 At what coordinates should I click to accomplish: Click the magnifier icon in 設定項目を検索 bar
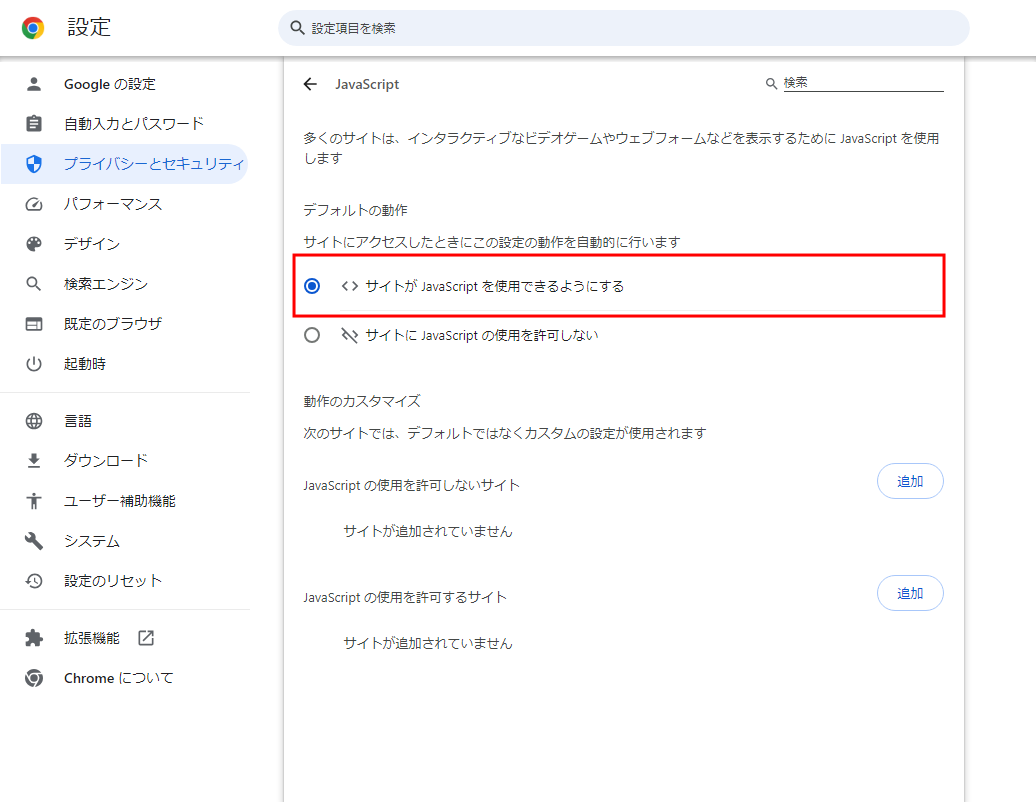[x=297, y=28]
